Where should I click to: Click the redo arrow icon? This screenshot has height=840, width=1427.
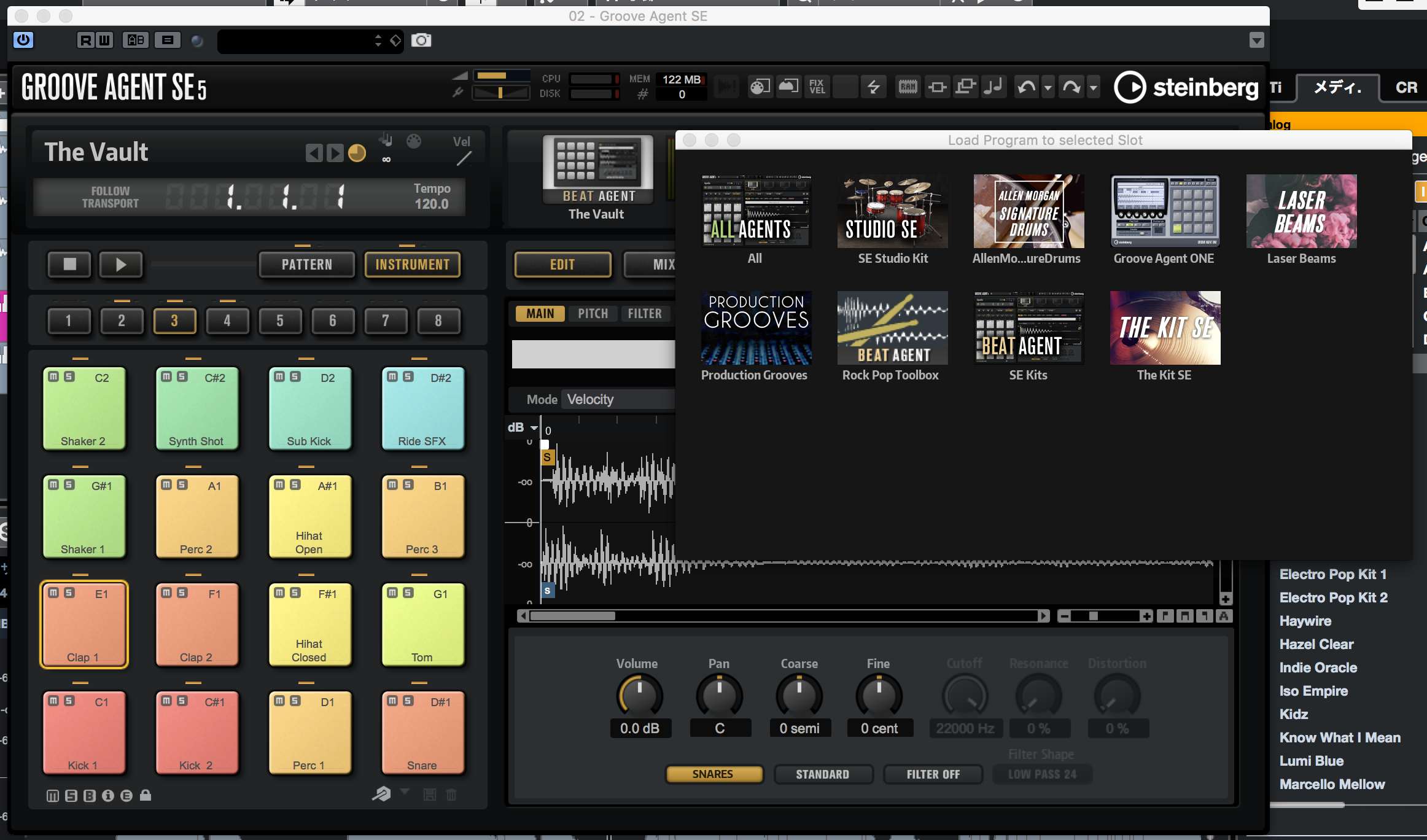(x=1071, y=87)
